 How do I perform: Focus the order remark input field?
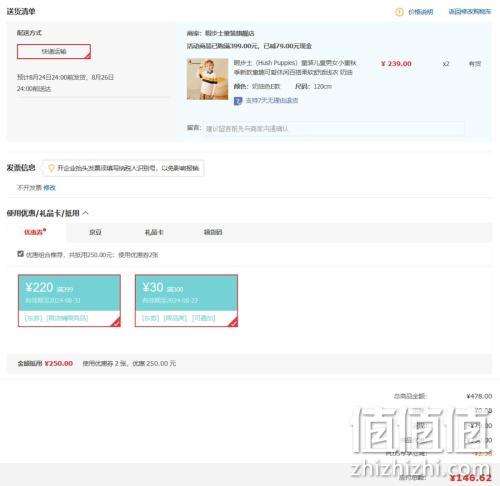pos(334,129)
